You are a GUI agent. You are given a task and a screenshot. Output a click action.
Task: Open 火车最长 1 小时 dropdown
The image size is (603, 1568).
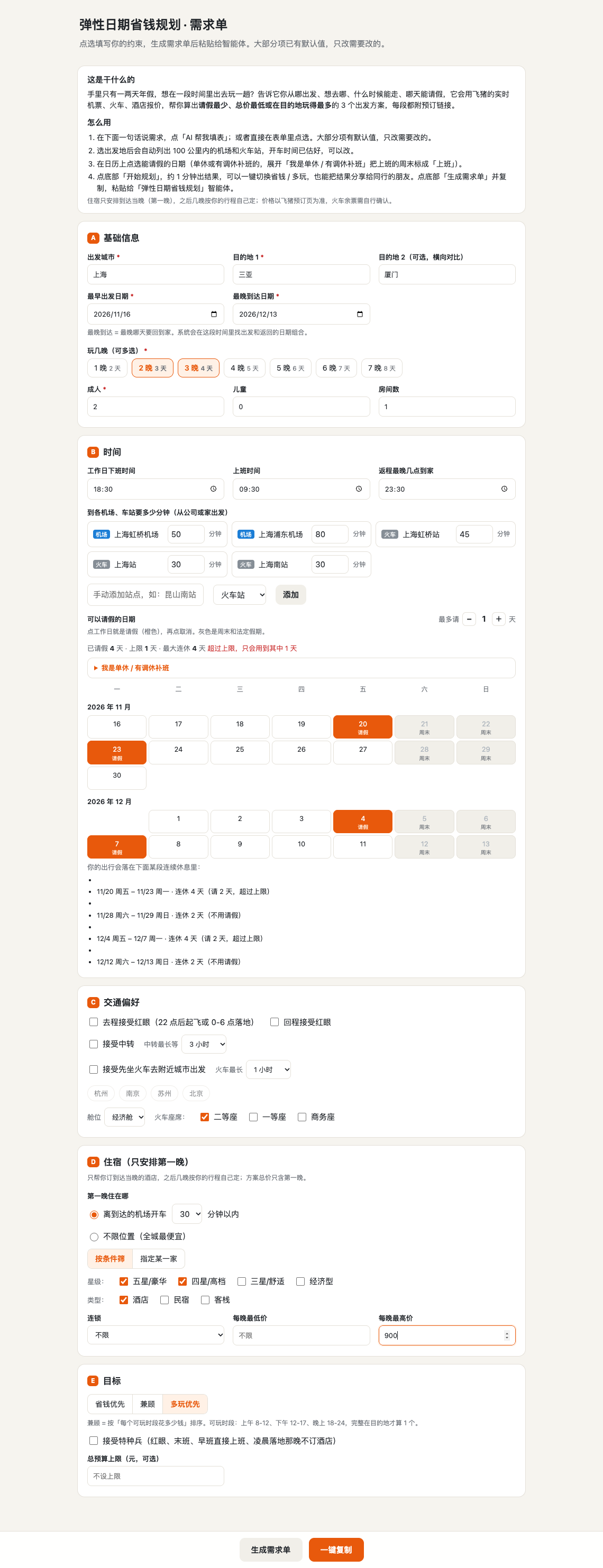(x=269, y=1069)
